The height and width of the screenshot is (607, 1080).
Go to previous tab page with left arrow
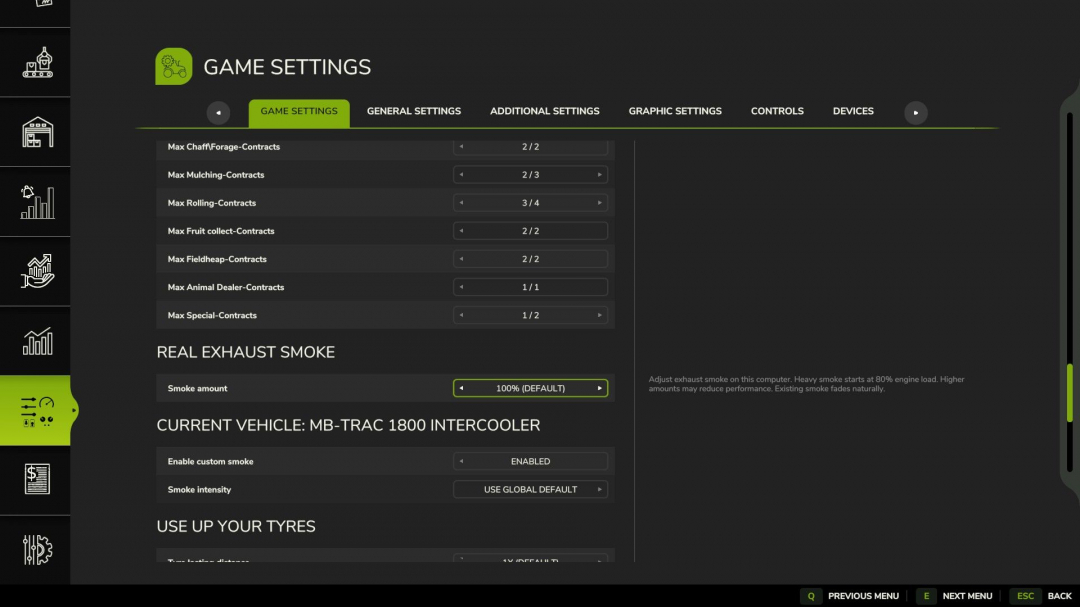pyautogui.click(x=218, y=113)
